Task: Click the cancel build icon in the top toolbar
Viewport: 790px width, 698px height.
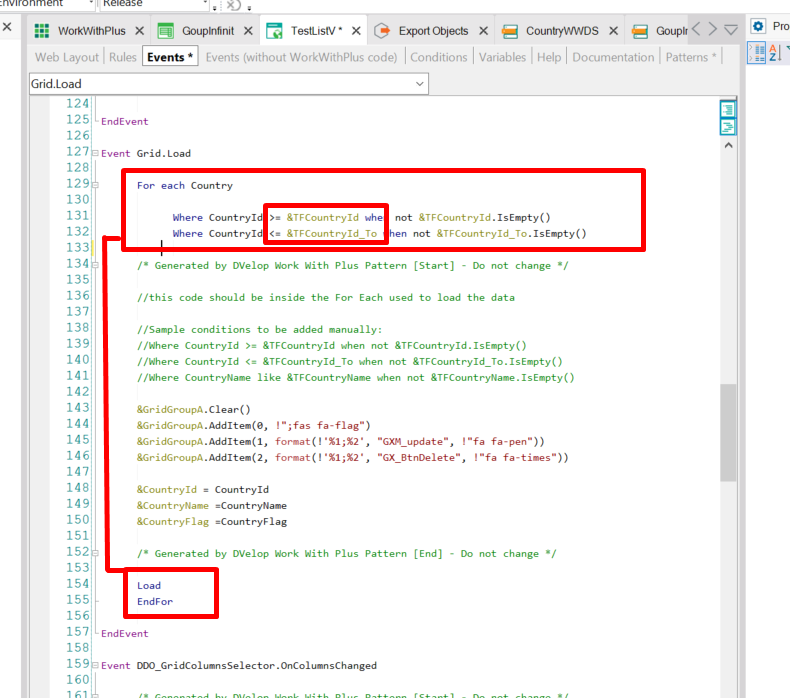Action: pyautogui.click(x=233, y=5)
